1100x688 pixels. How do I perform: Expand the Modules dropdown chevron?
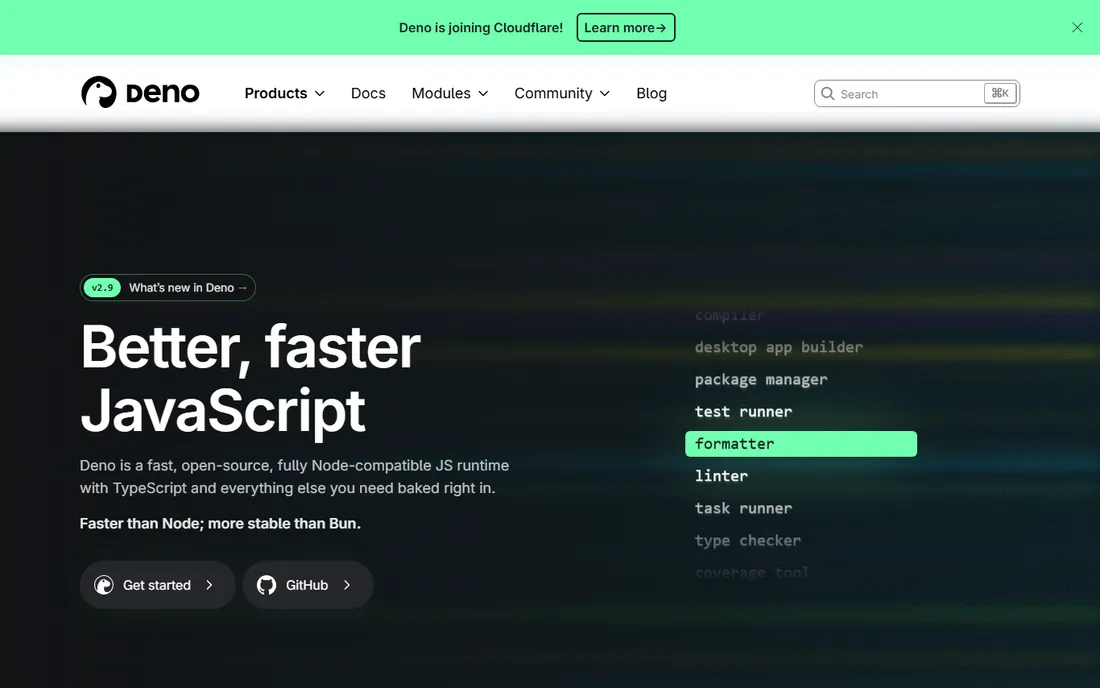[x=483, y=93]
